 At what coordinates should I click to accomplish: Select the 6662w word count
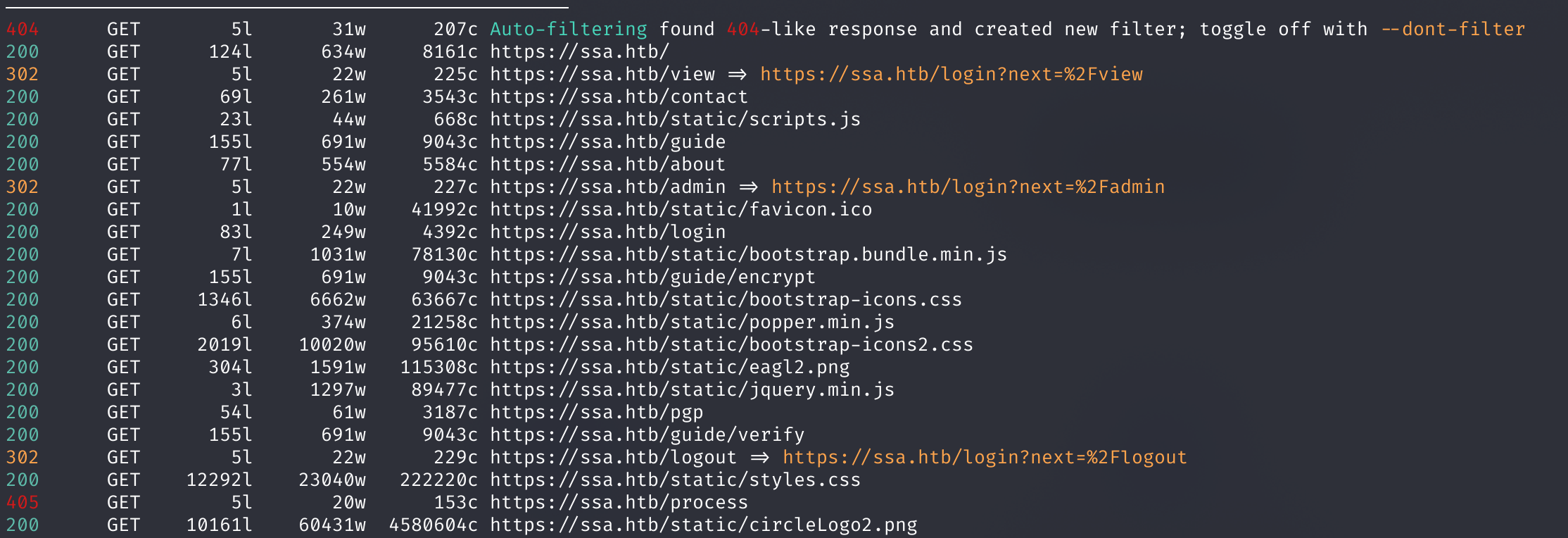click(x=338, y=300)
